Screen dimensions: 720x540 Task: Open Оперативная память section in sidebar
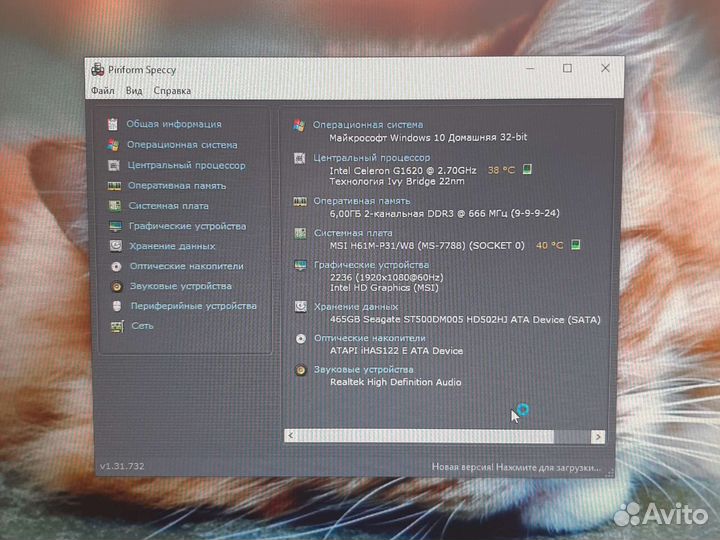coord(177,186)
